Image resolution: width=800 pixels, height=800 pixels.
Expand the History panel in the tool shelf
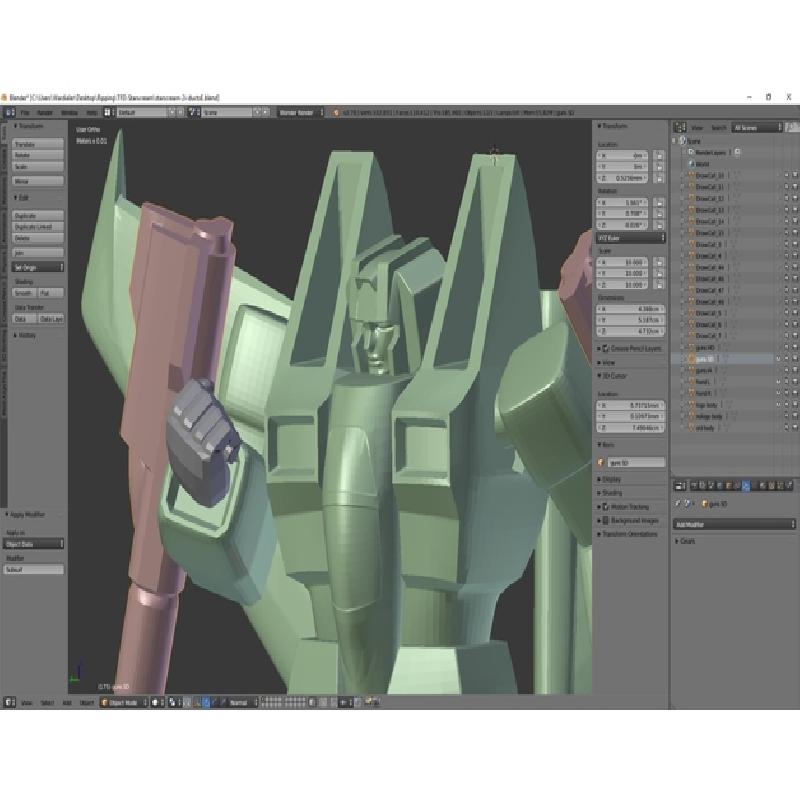(26, 335)
